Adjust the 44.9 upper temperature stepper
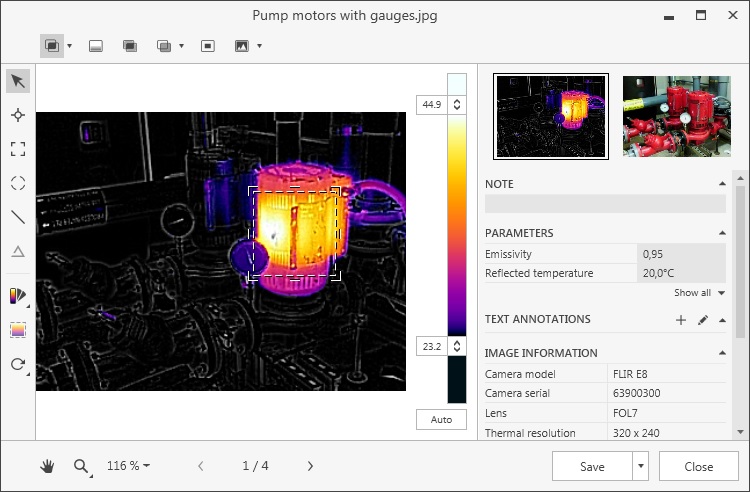The width and height of the screenshot is (750, 492). 458,104
